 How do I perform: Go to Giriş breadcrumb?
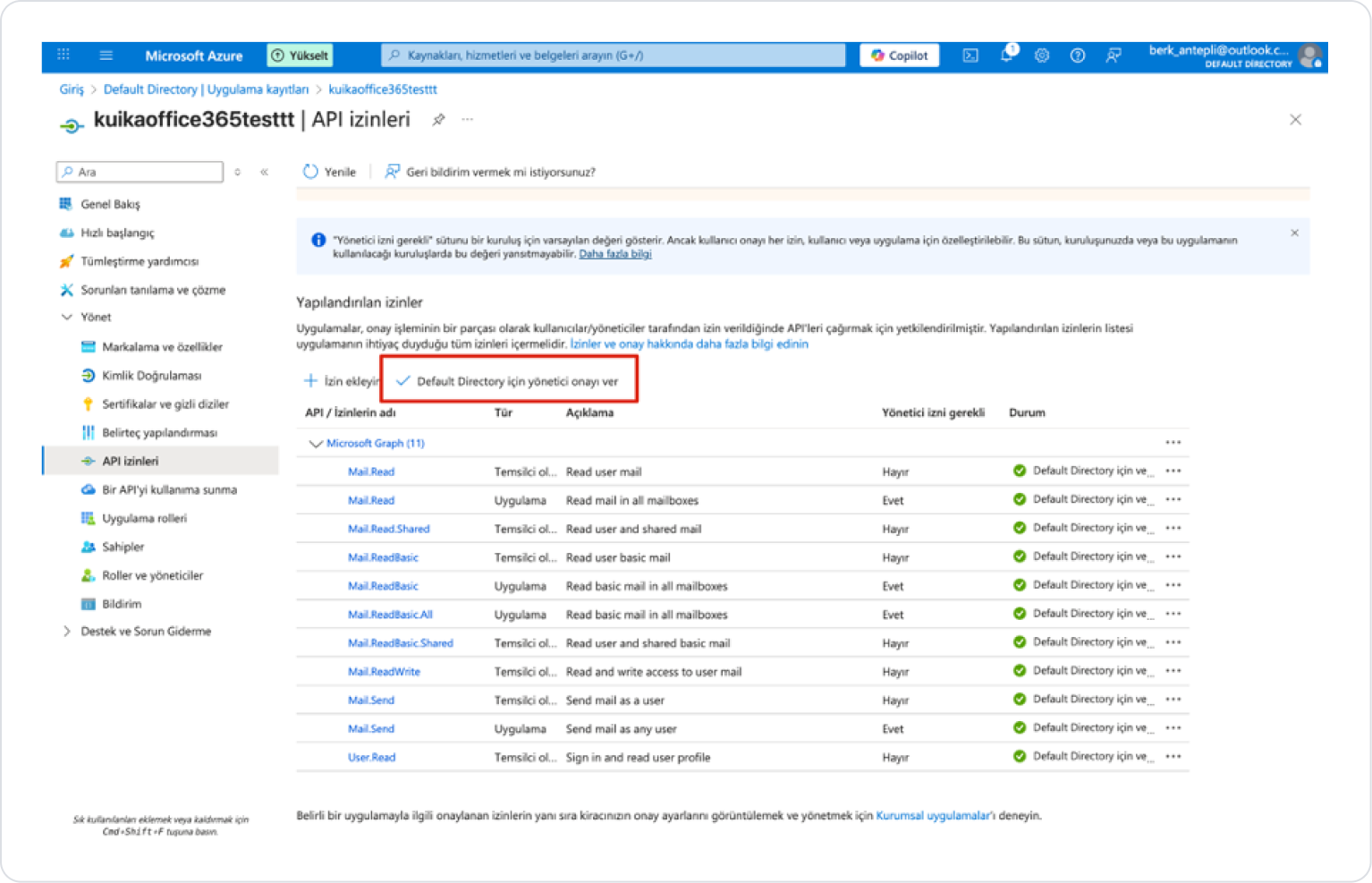pyautogui.click(x=72, y=89)
